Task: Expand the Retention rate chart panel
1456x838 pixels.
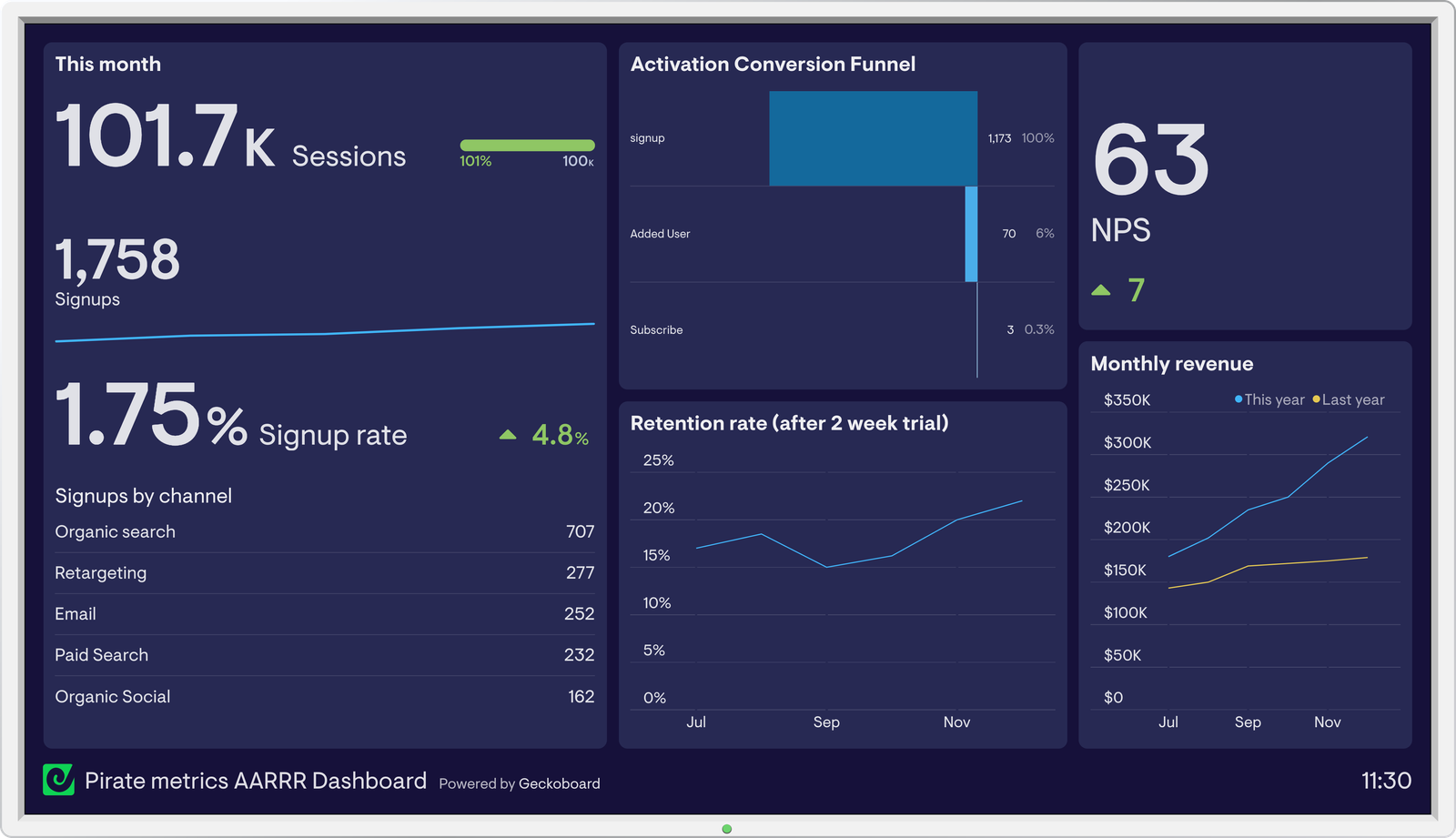Action: (x=790, y=423)
